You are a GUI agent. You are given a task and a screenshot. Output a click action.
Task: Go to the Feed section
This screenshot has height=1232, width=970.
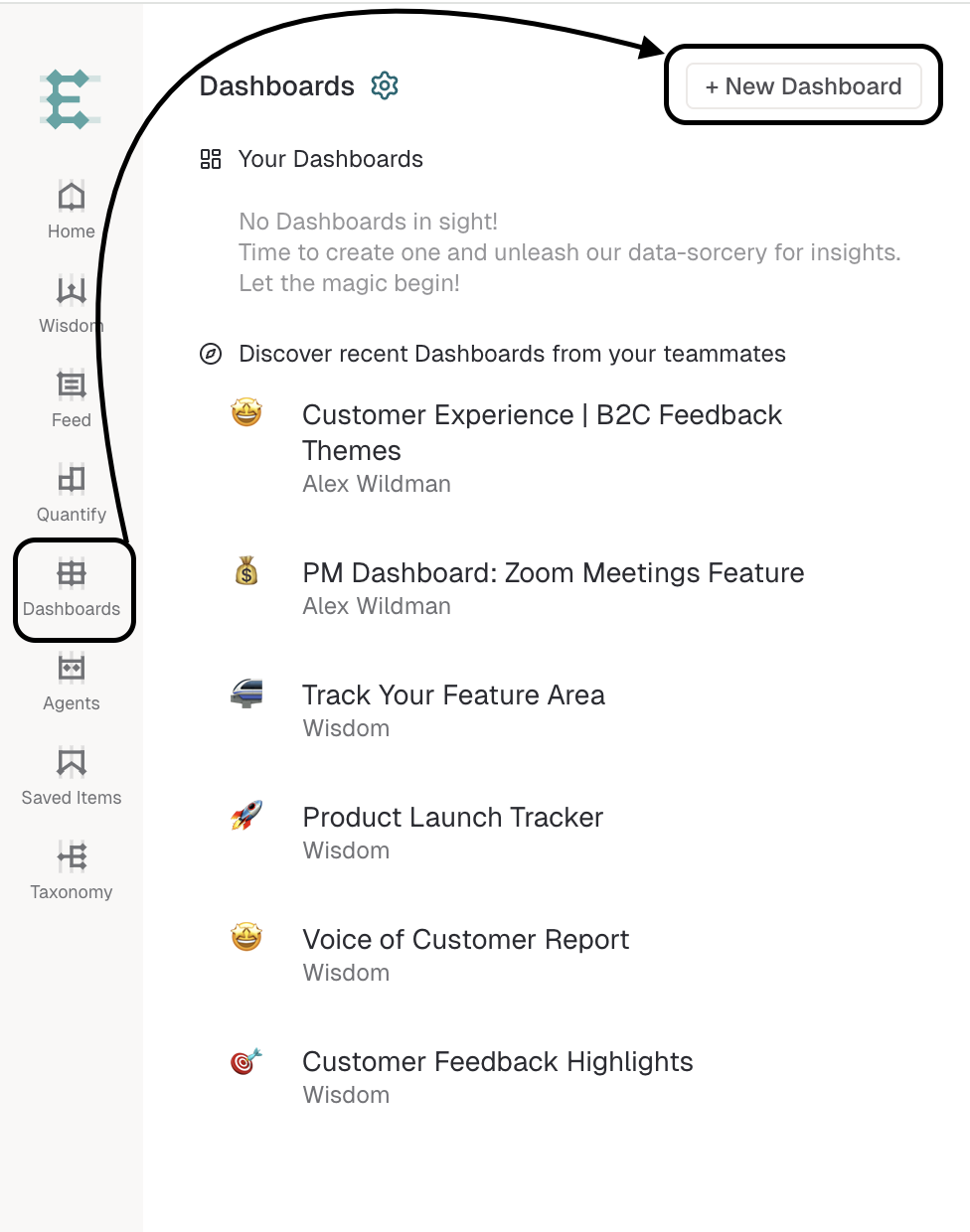pyautogui.click(x=72, y=397)
